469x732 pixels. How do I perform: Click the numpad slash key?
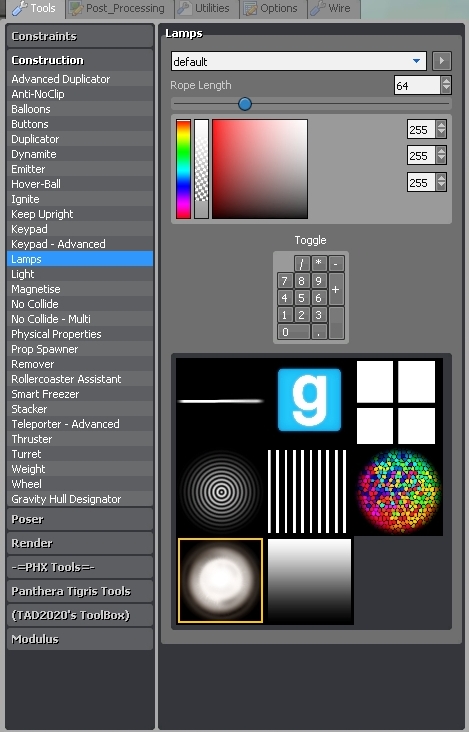click(301, 264)
